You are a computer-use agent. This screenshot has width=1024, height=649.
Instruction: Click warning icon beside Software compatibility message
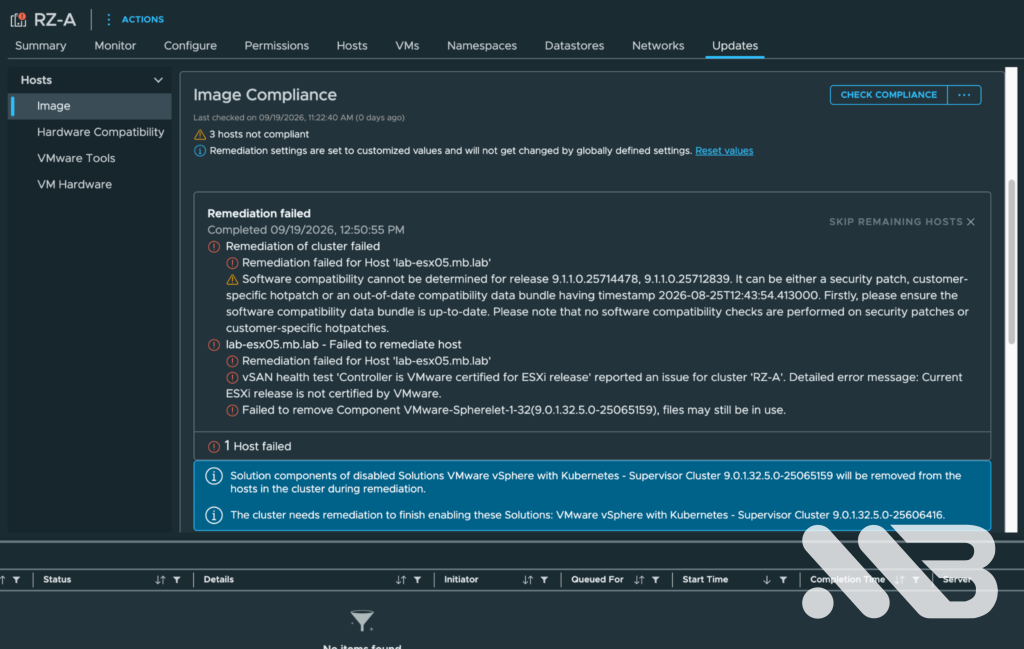pyautogui.click(x=232, y=279)
